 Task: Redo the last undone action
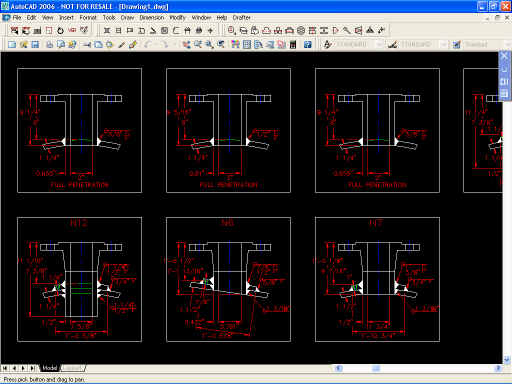[x=165, y=44]
